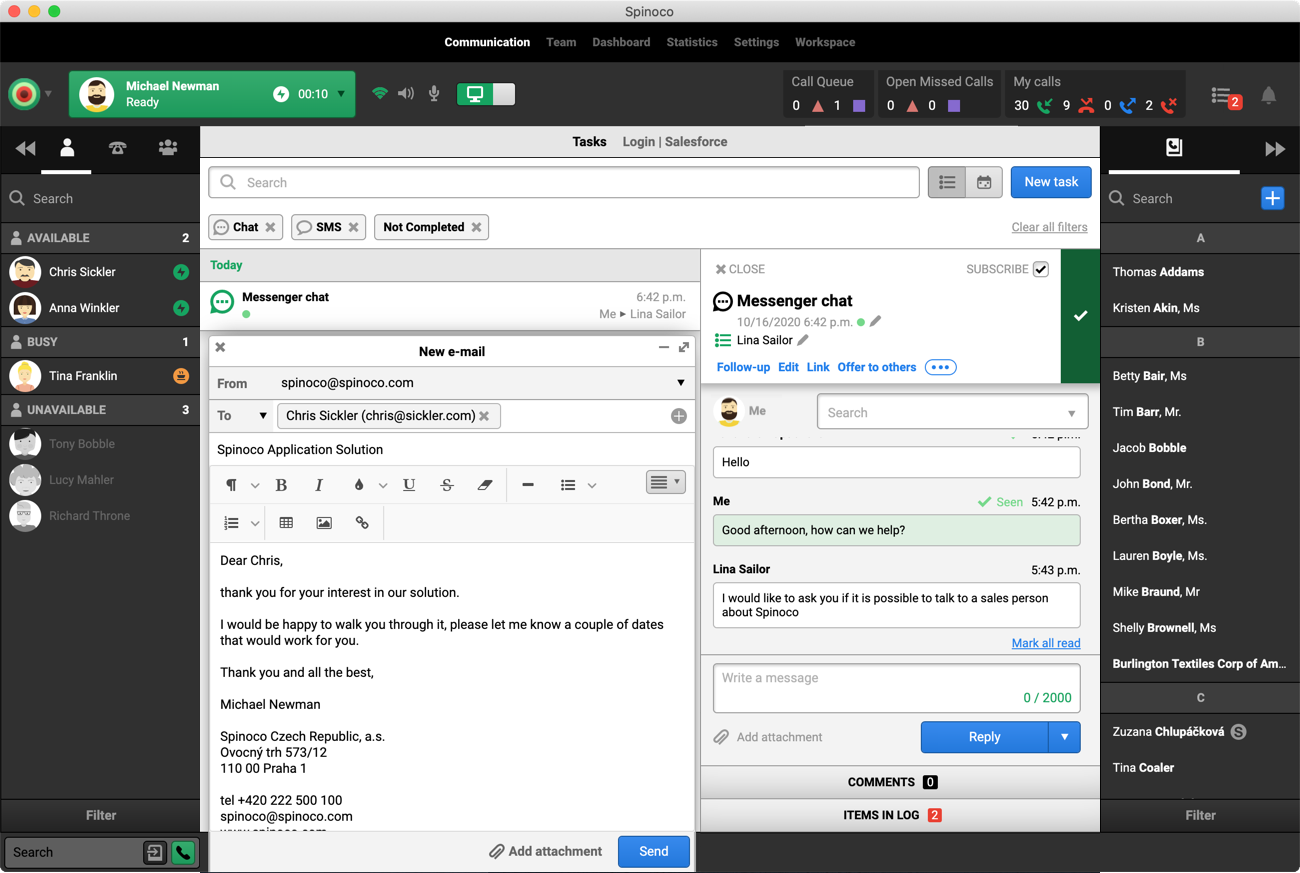Viewport: 1300px width, 873px height.
Task: Click the Reply button
Action: click(985, 737)
